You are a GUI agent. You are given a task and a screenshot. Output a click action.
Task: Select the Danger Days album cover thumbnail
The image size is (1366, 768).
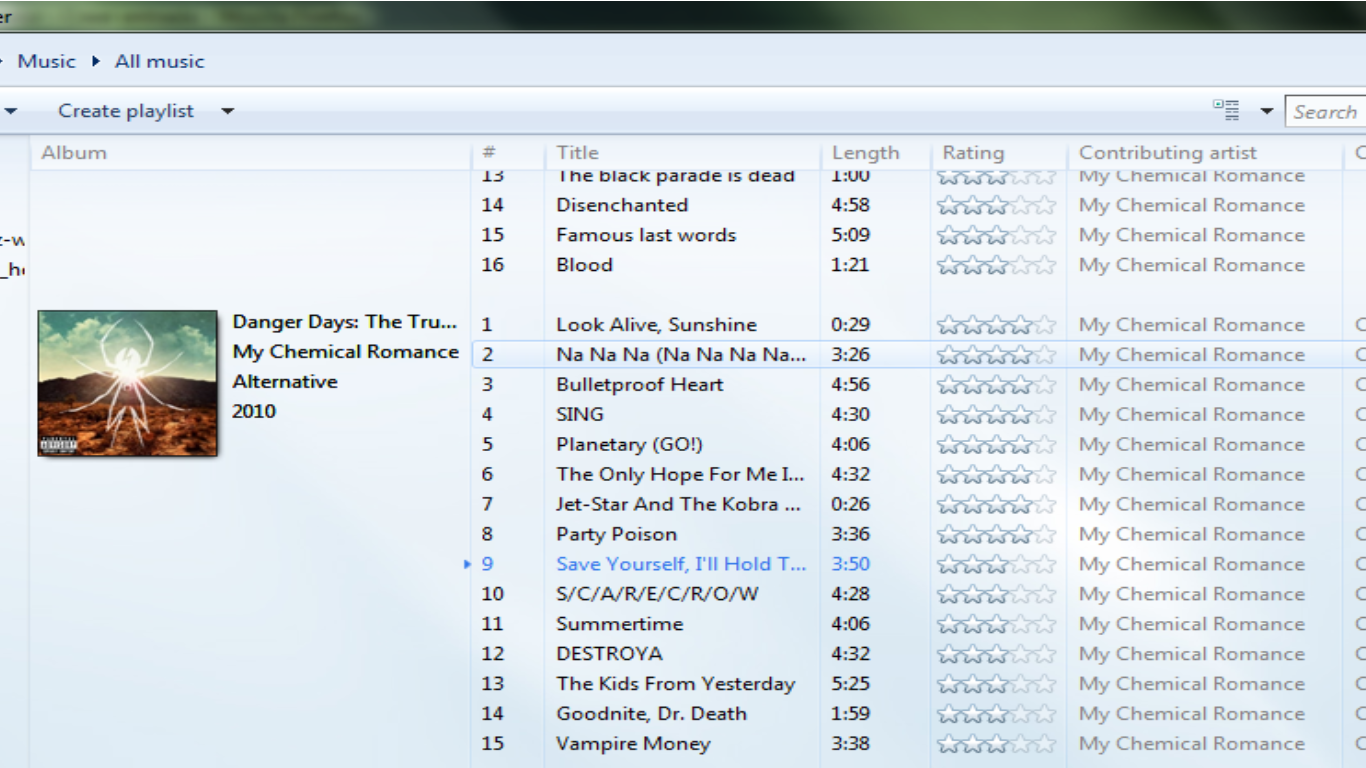tap(127, 383)
